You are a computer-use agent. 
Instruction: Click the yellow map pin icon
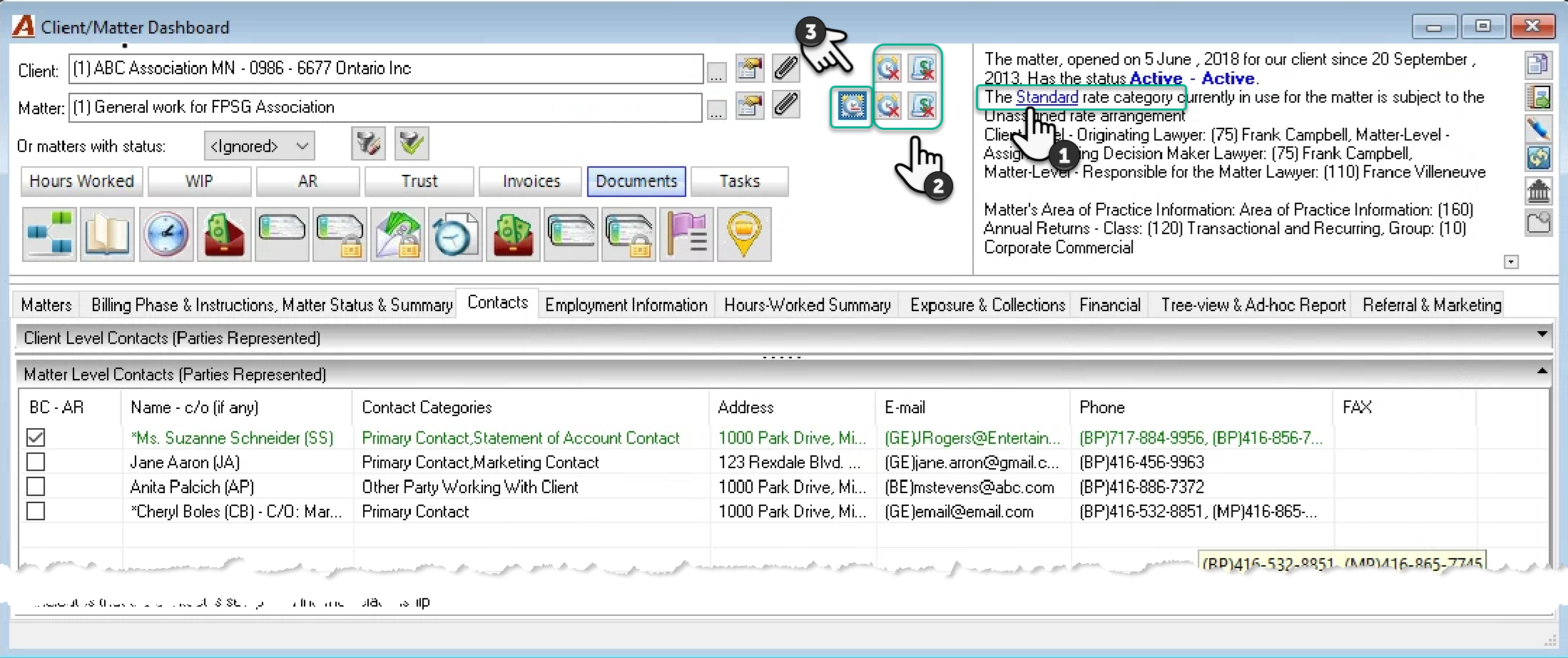(x=744, y=234)
